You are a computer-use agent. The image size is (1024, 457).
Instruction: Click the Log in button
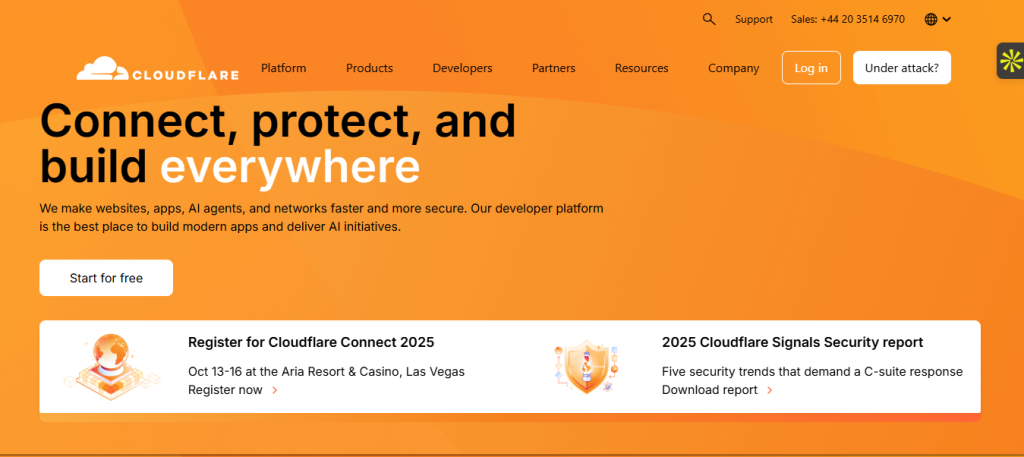pyautogui.click(x=811, y=68)
